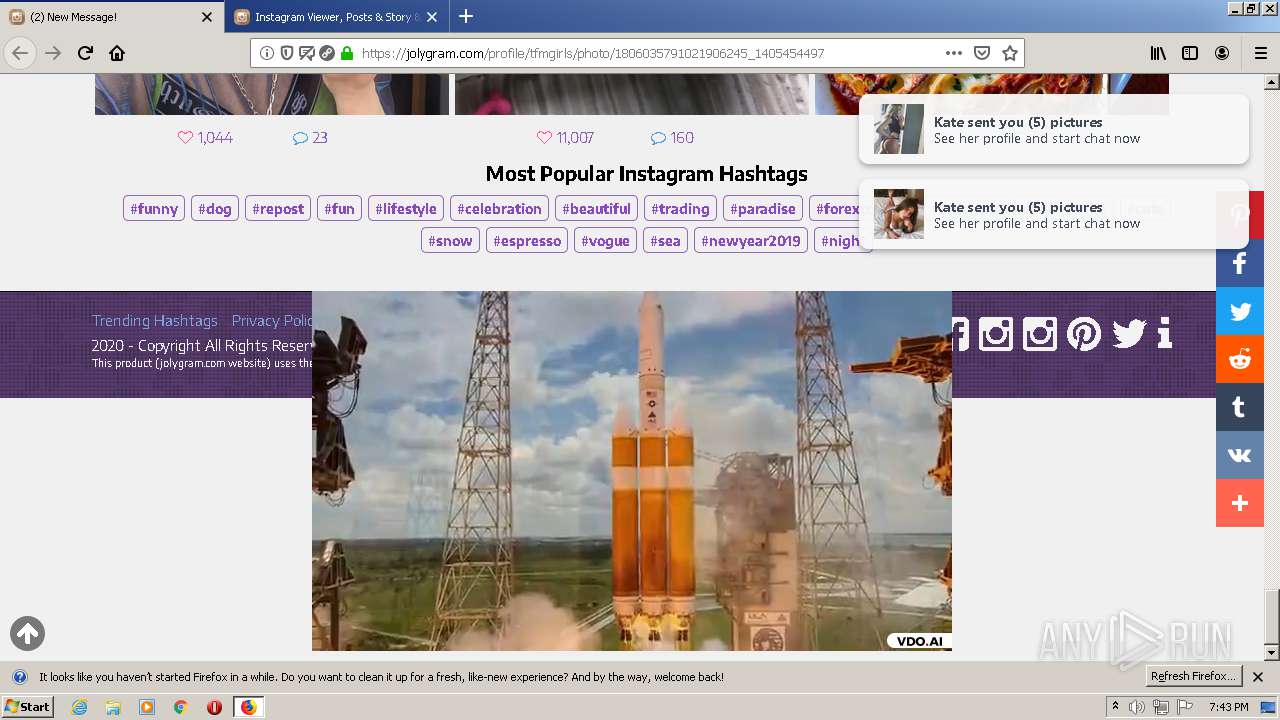Open the #sea hashtag
This screenshot has height=720, width=1280.
click(x=665, y=241)
